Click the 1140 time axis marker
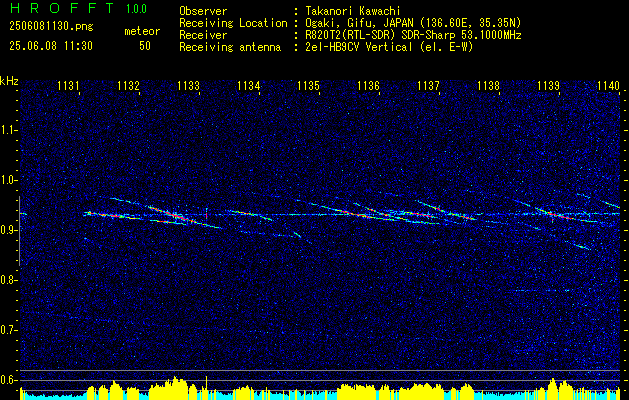 609,85
